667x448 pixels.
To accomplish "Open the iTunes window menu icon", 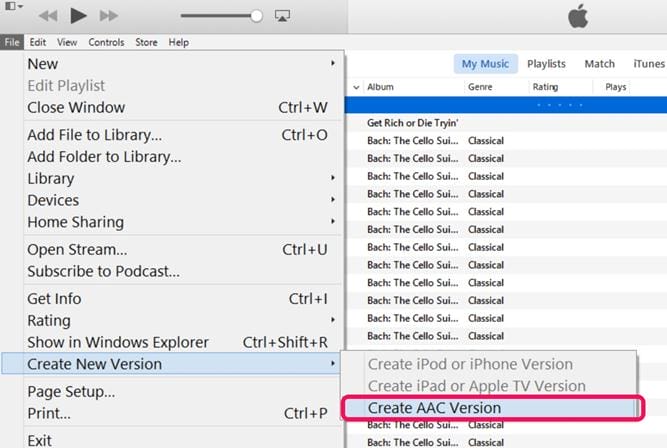I will point(9,15).
